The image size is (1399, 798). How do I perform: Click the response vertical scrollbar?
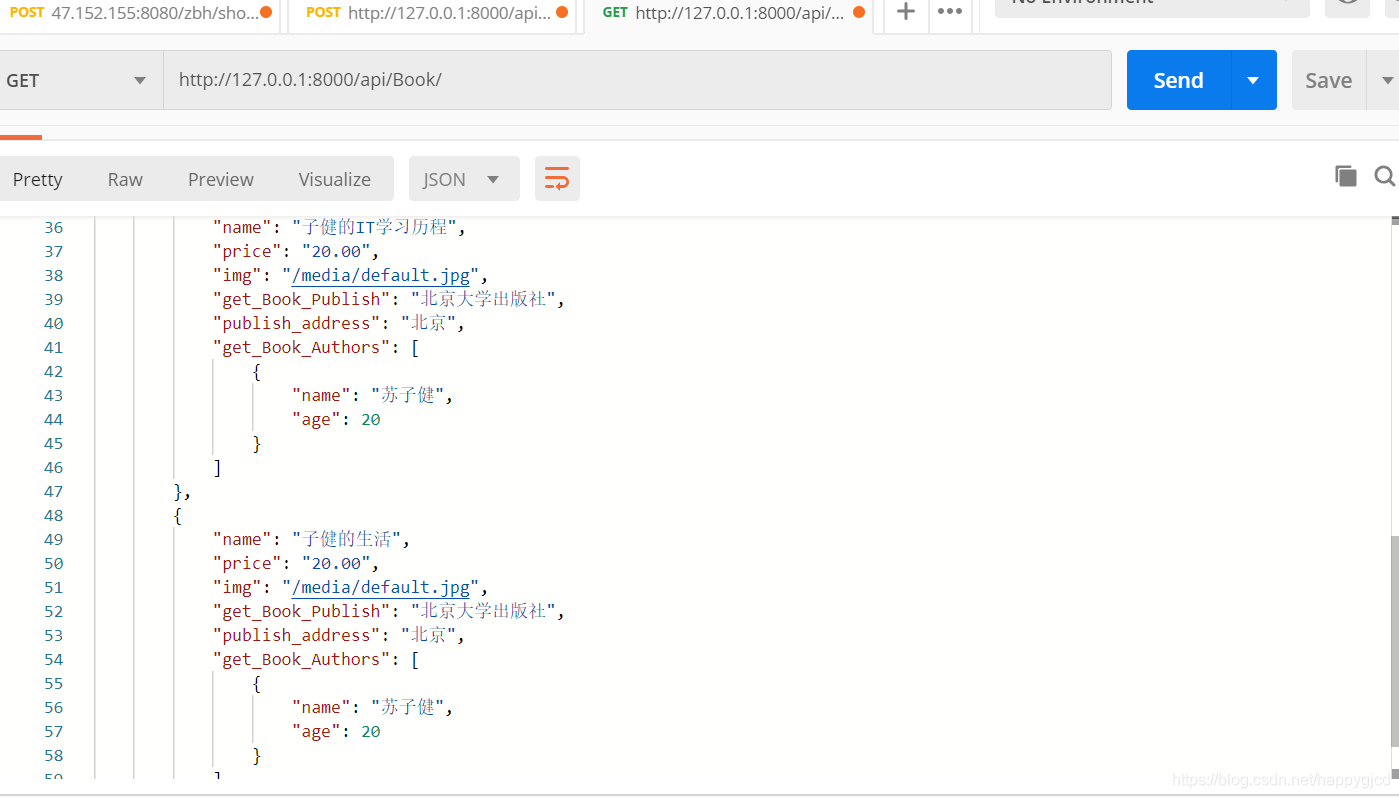click(x=1394, y=640)
